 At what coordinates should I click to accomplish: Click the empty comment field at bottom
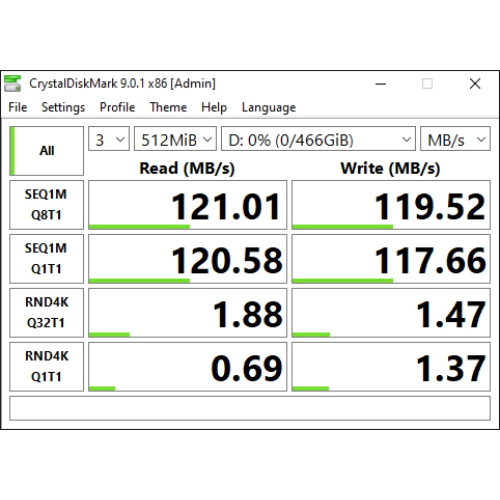pyautogui.click(x=250, y=408)
